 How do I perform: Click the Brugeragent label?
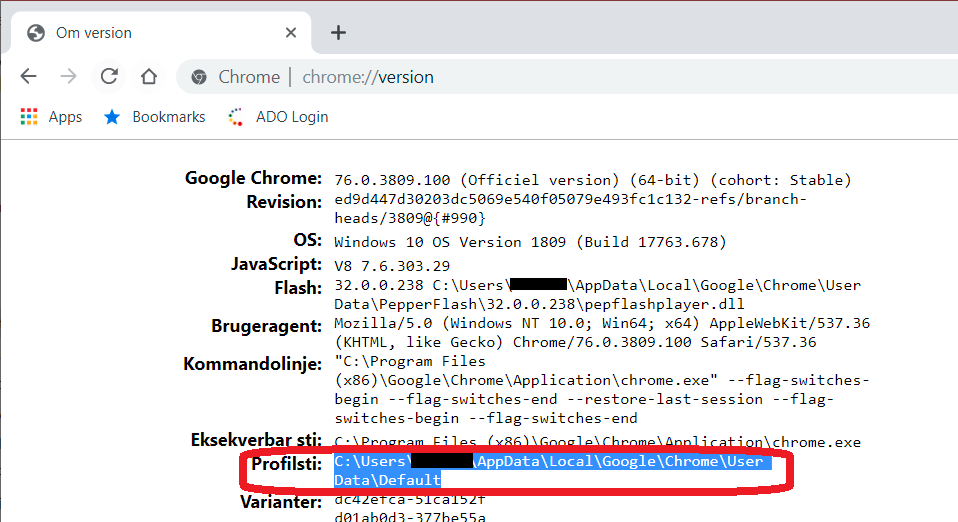point(266,326)
